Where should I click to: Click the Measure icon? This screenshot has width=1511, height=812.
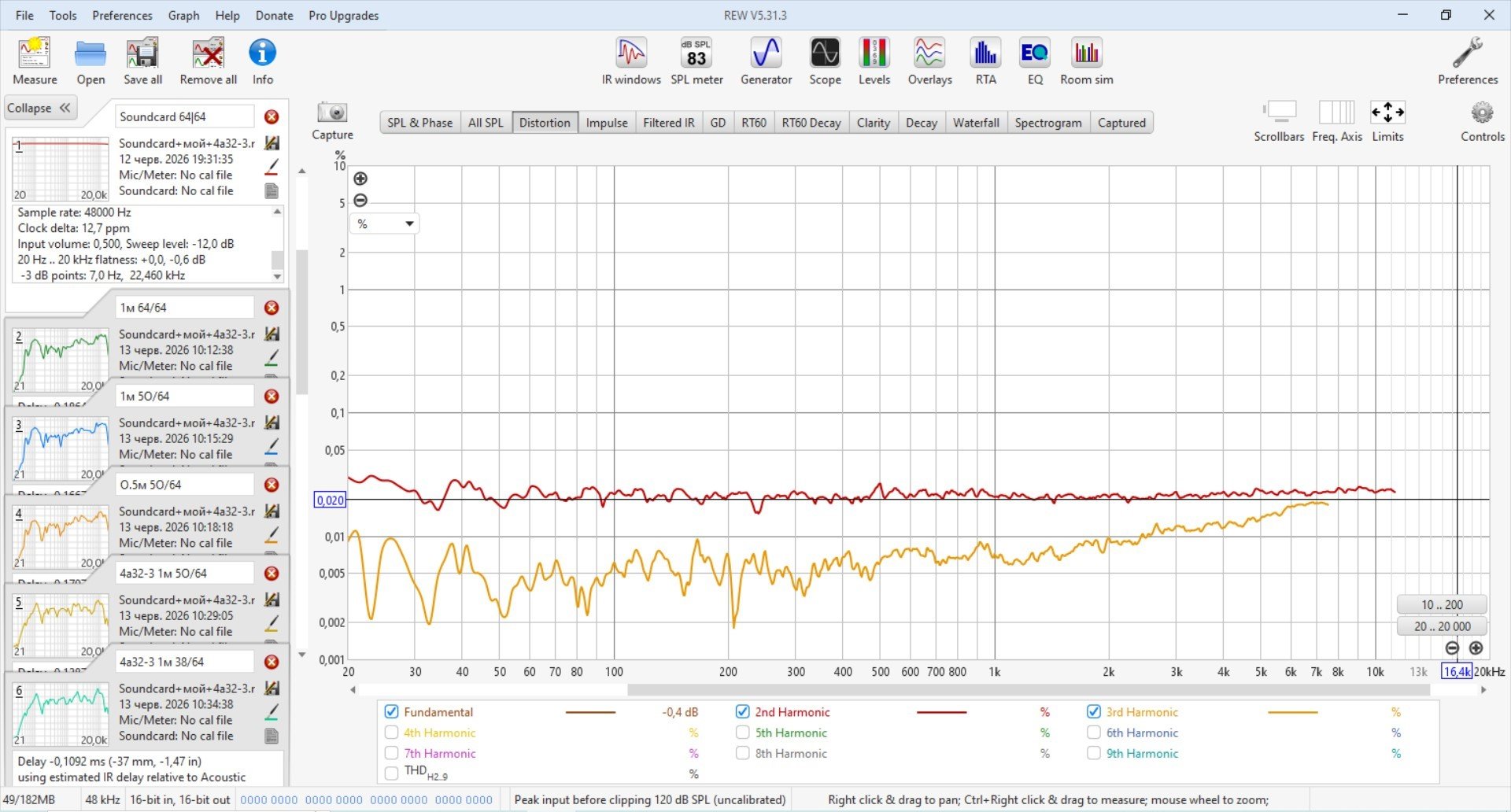35,61
